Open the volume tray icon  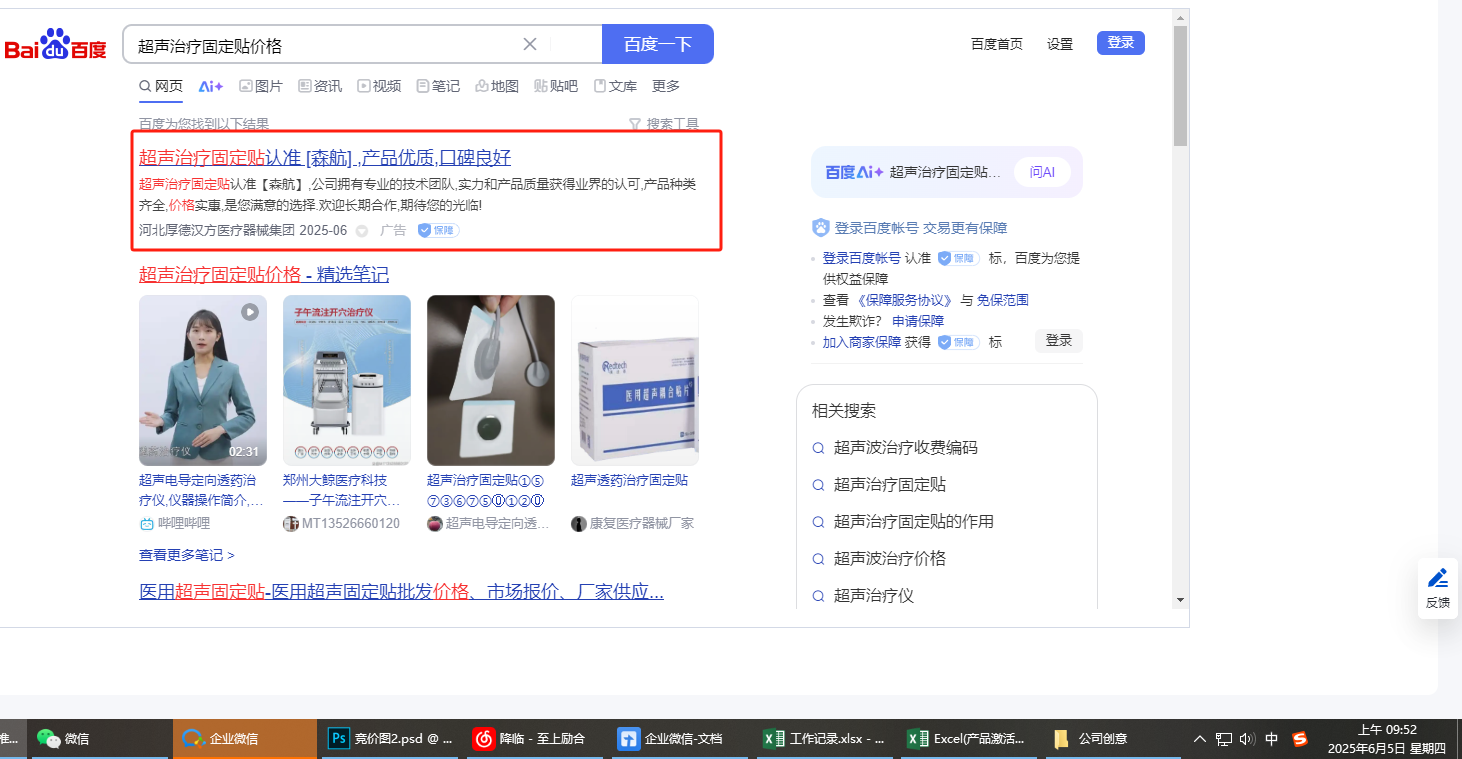[1247, 739]
